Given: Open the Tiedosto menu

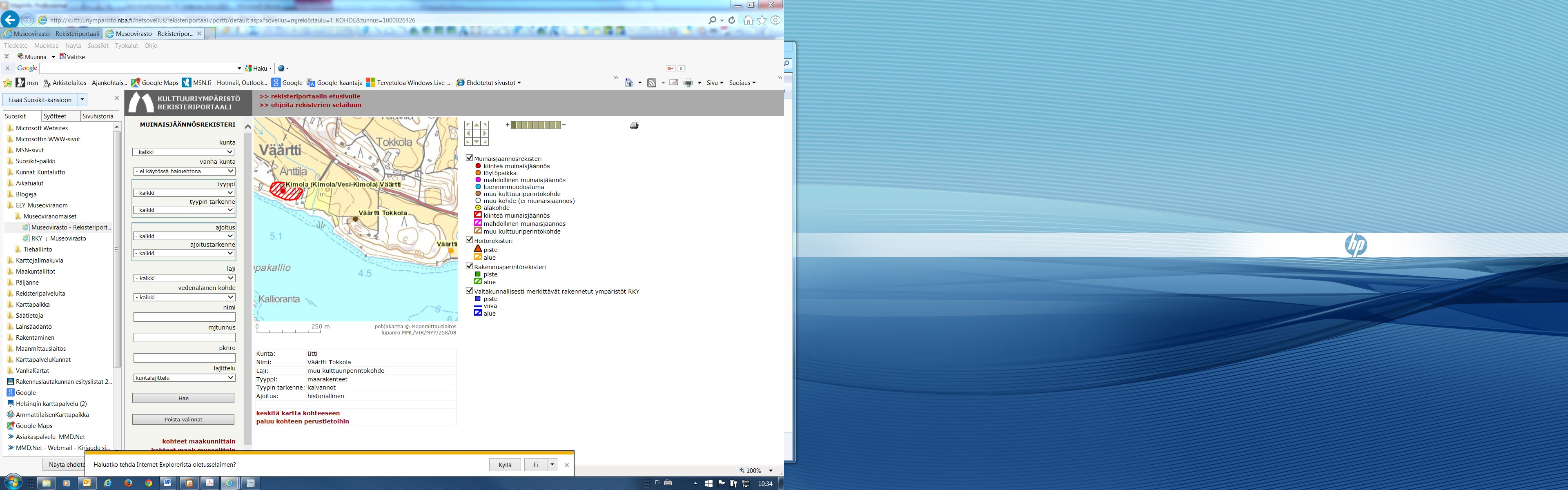Looking at the screenshot, I should [x=16, y=46].
